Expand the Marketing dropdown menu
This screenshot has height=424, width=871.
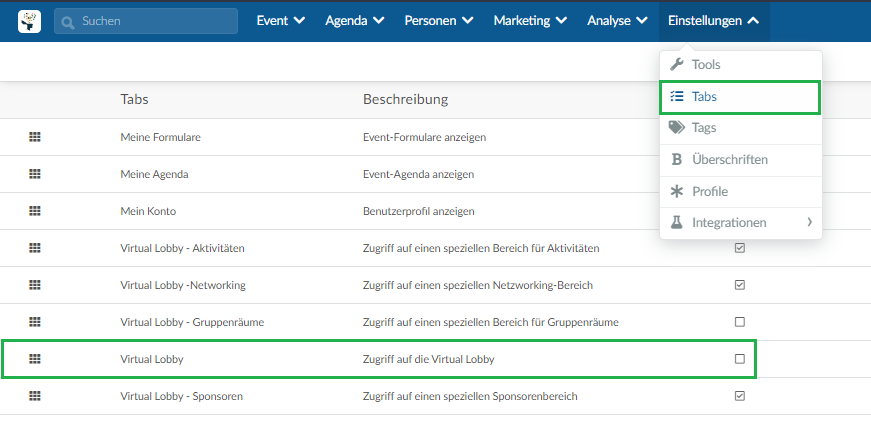coord(530,21)
